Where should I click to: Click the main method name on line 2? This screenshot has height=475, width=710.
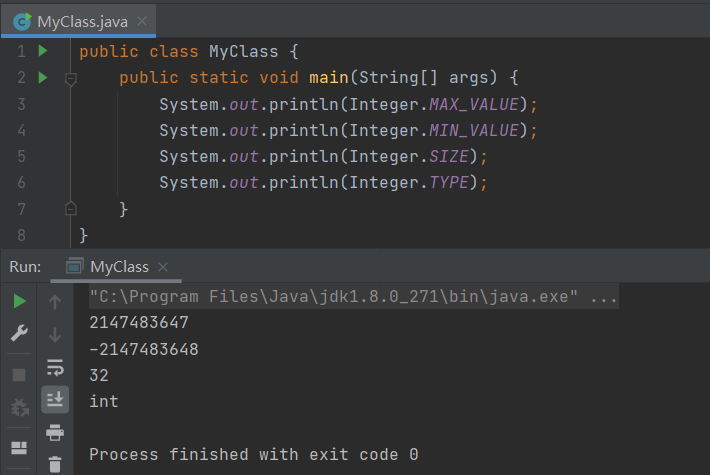tap(329, 77)
